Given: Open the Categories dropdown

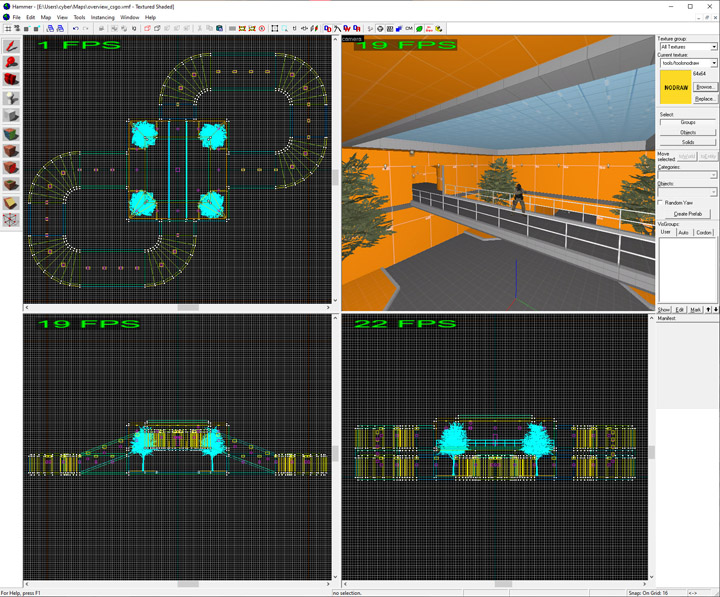Looking at the screenshot, I should tap(687, 175).
